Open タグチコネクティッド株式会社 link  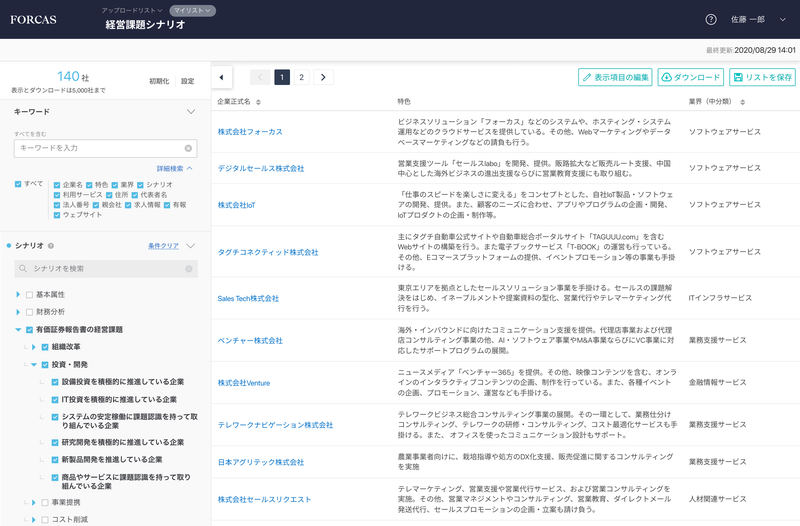tap(268, 252)
